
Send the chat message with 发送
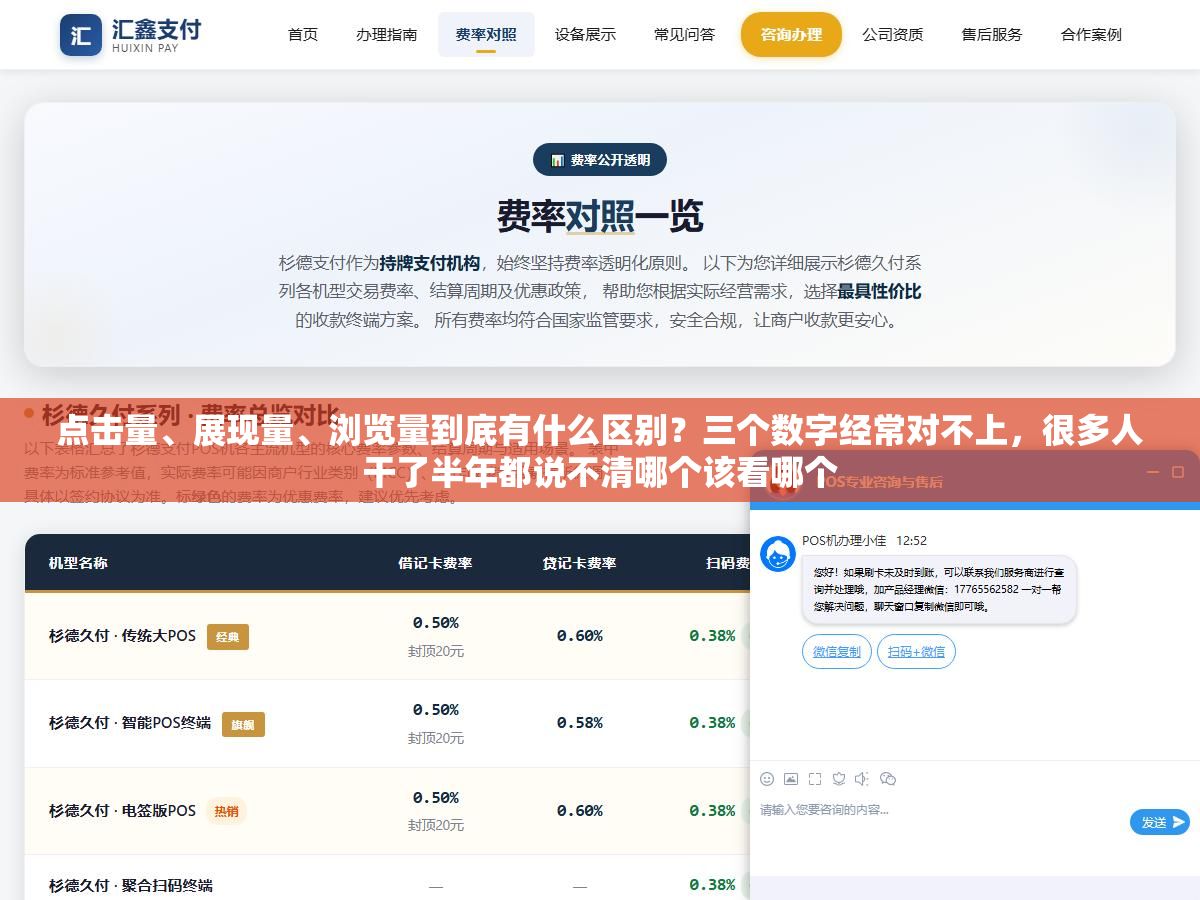pyautogui.click(x=1160, y=822)
